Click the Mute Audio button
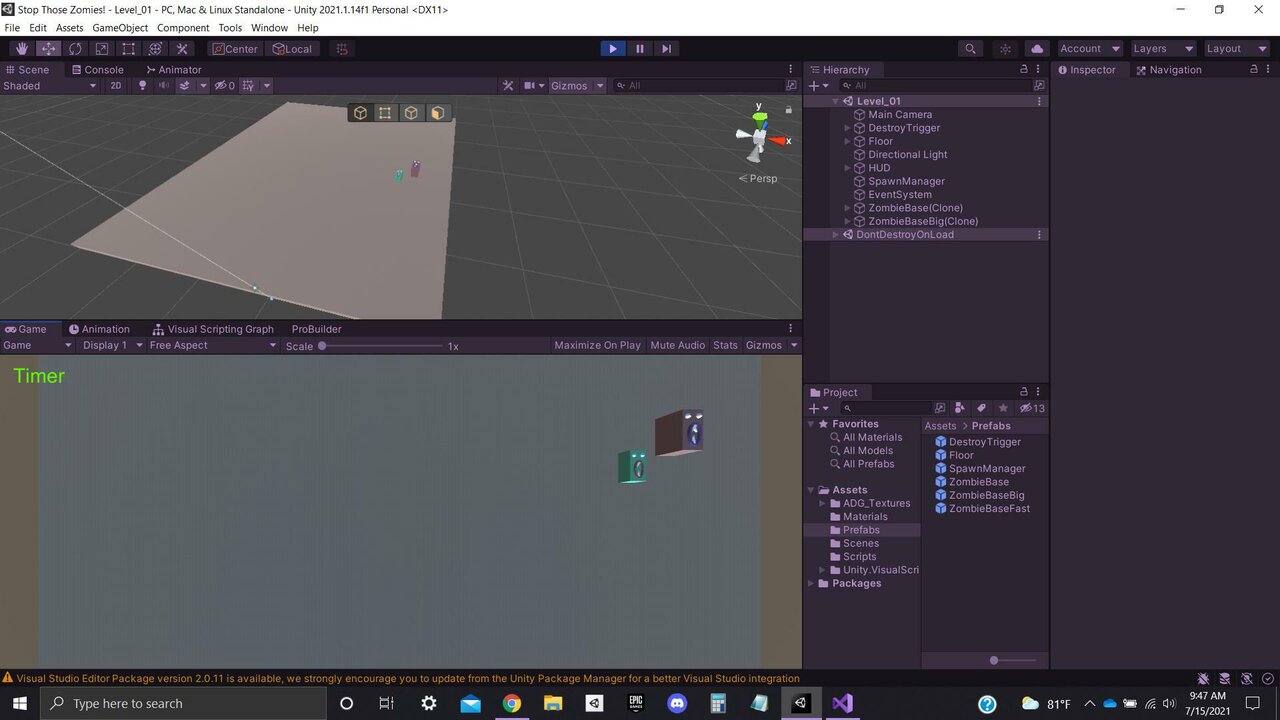Screen dimensions: 1280x720 pyautogui.click(x=677, y=345)
